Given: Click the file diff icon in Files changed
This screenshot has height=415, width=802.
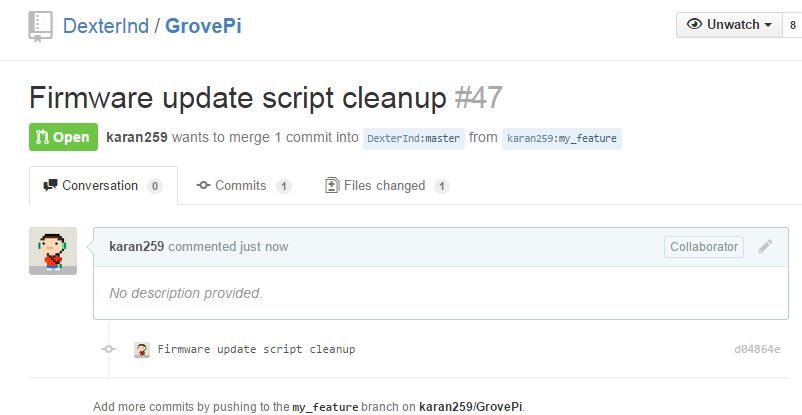Looking at the screenshot, I should point(332,185).
